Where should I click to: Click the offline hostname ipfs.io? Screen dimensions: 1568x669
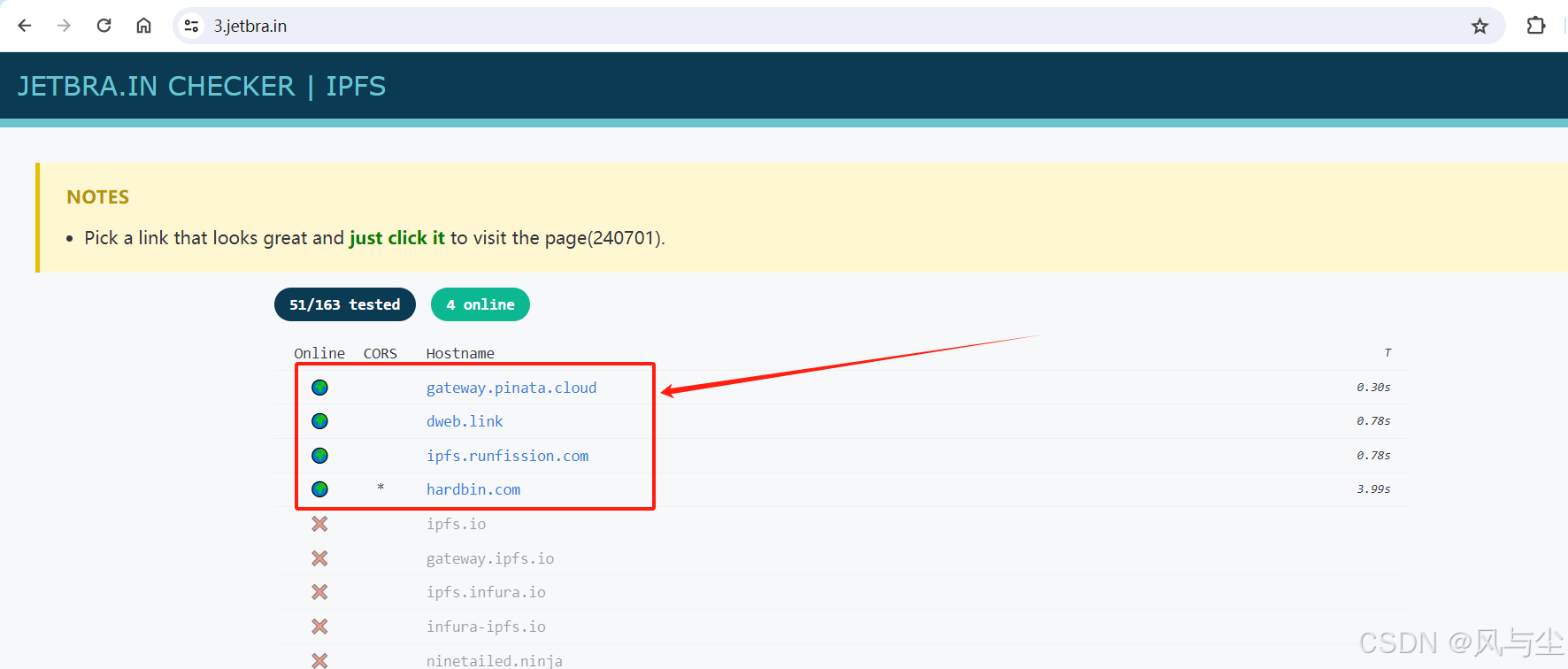457,524
